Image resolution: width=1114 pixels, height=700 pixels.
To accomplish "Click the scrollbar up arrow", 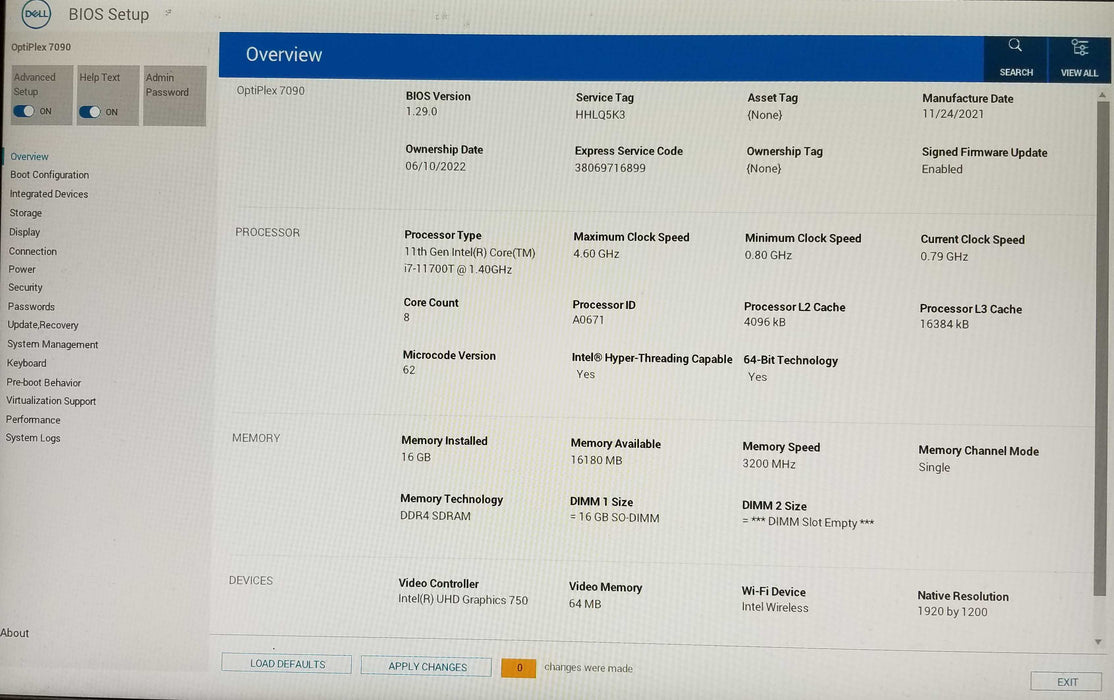I will pyautogui.click(x=1102, y=95).
